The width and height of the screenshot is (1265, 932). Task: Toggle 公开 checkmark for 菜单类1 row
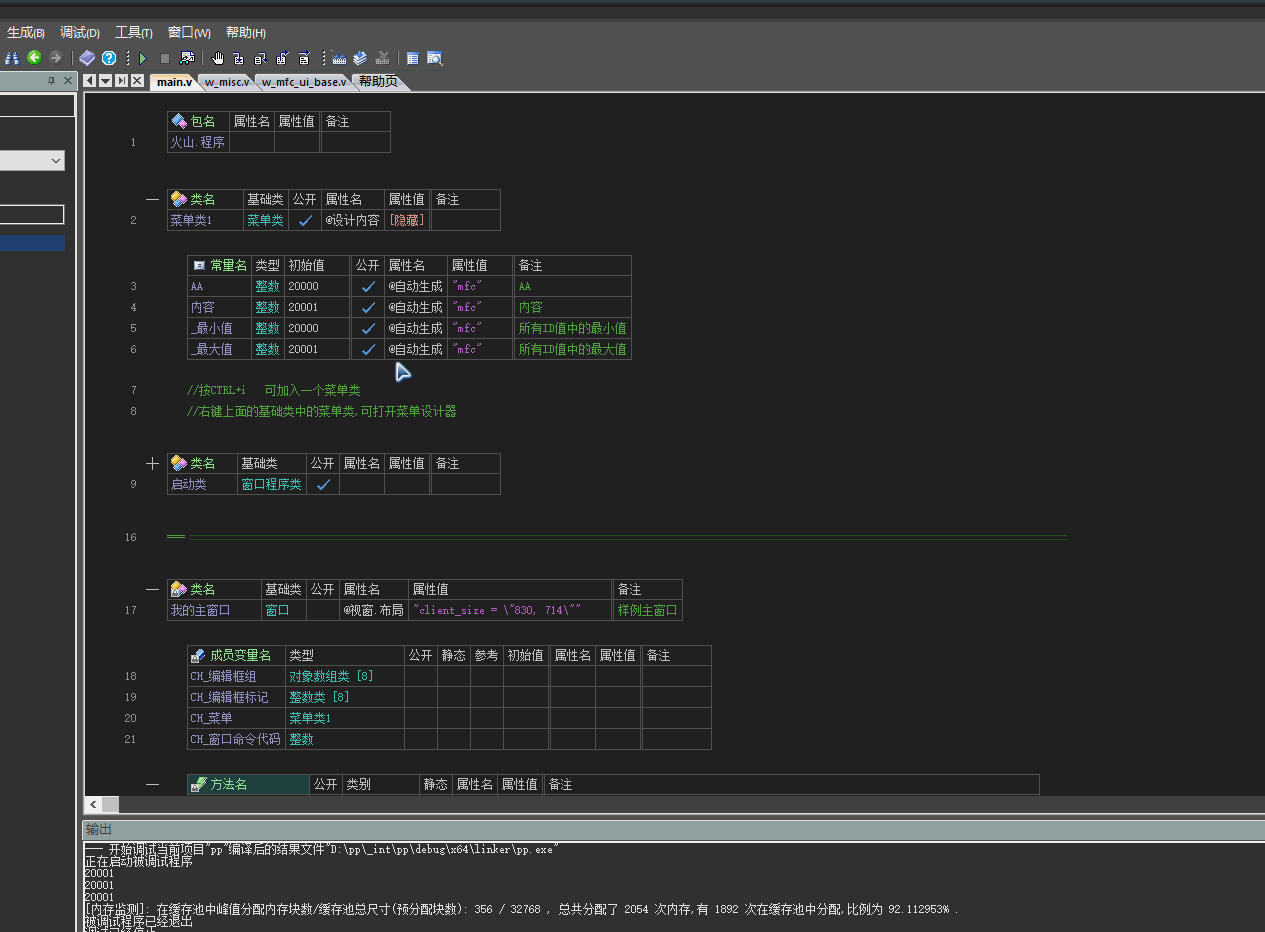(x=305, y=220)
